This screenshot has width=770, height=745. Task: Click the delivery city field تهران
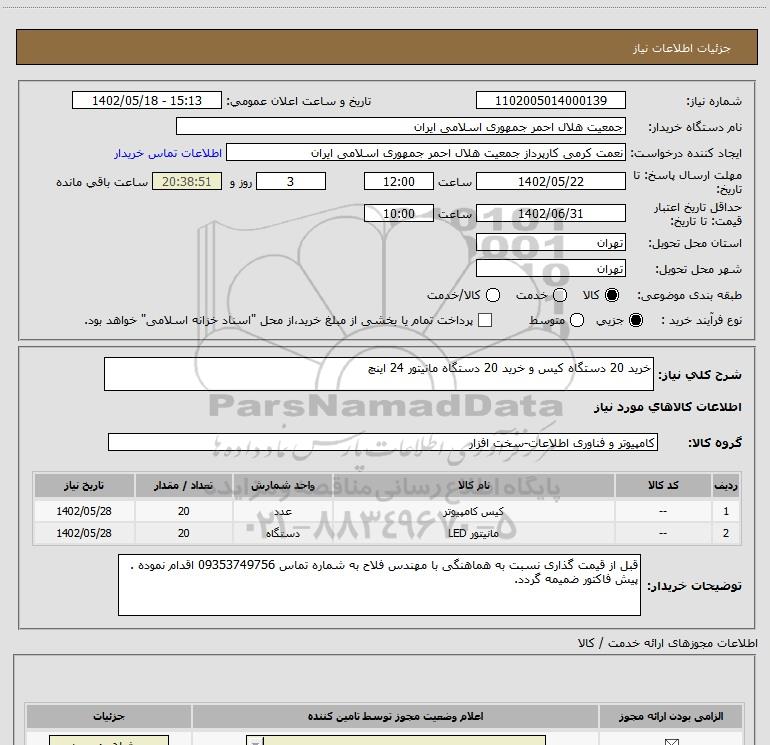(x=550, y=268)
